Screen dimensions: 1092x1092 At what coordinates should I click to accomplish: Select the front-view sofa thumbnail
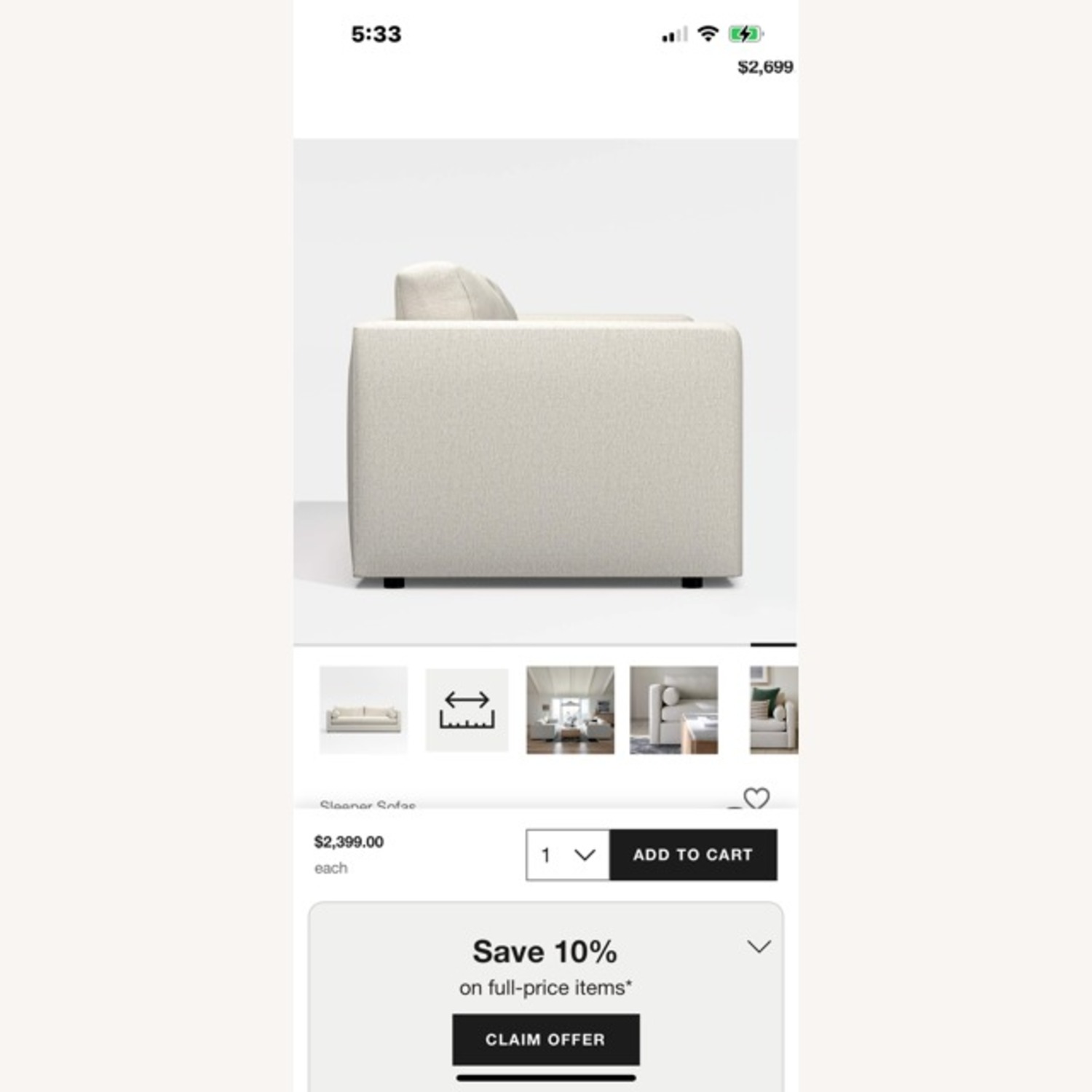[x=363, y=710]
